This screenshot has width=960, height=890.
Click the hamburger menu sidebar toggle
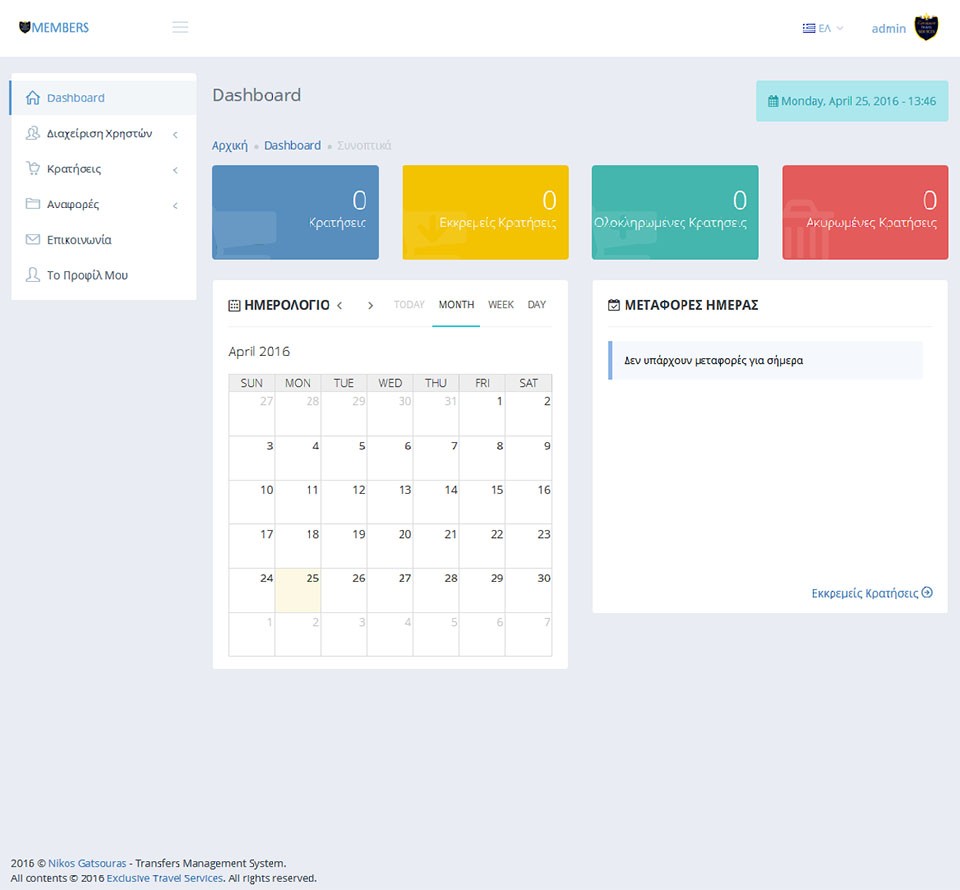[x=180, y=28]
